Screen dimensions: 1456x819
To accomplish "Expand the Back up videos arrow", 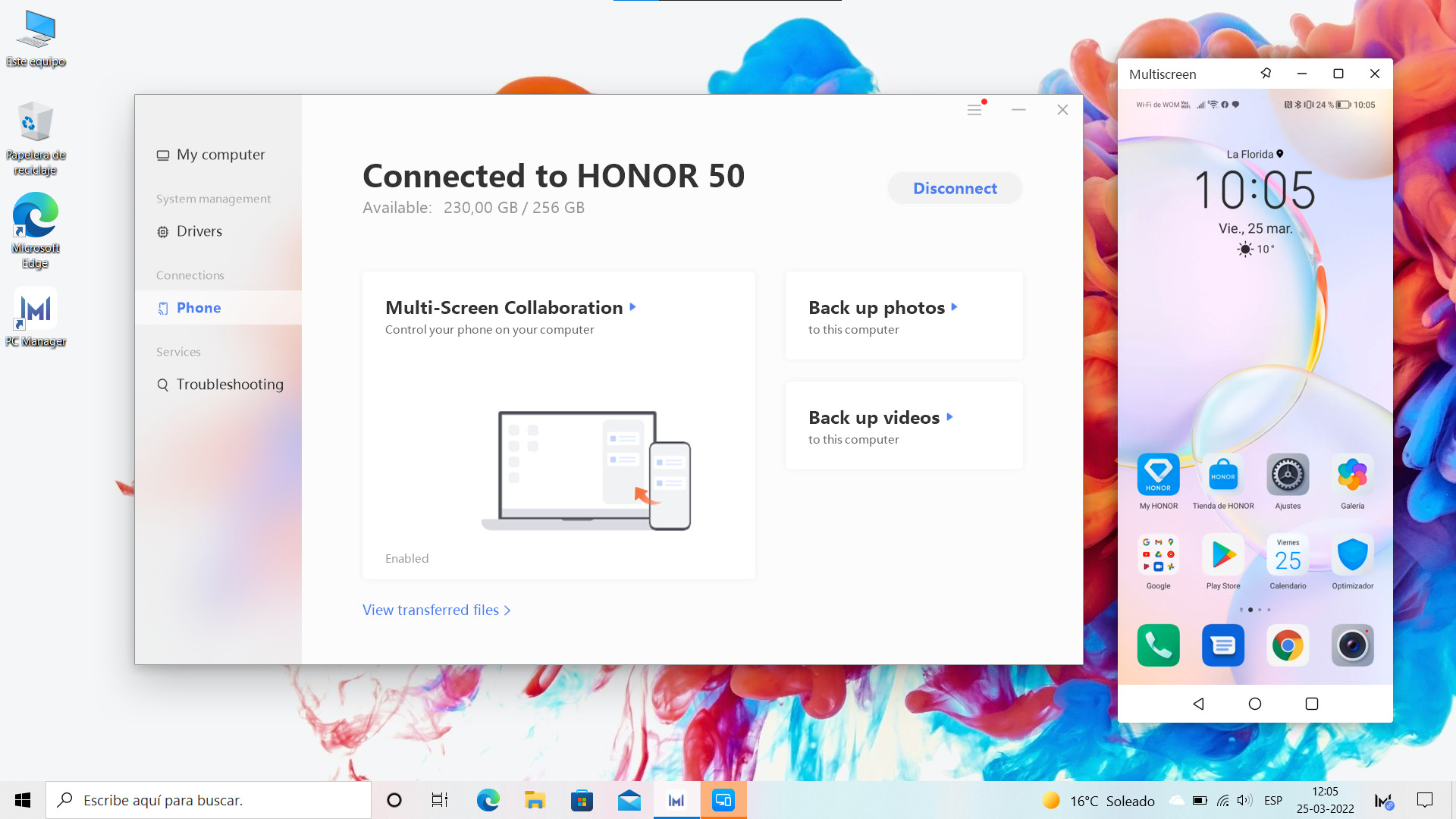I will [949, 417].
